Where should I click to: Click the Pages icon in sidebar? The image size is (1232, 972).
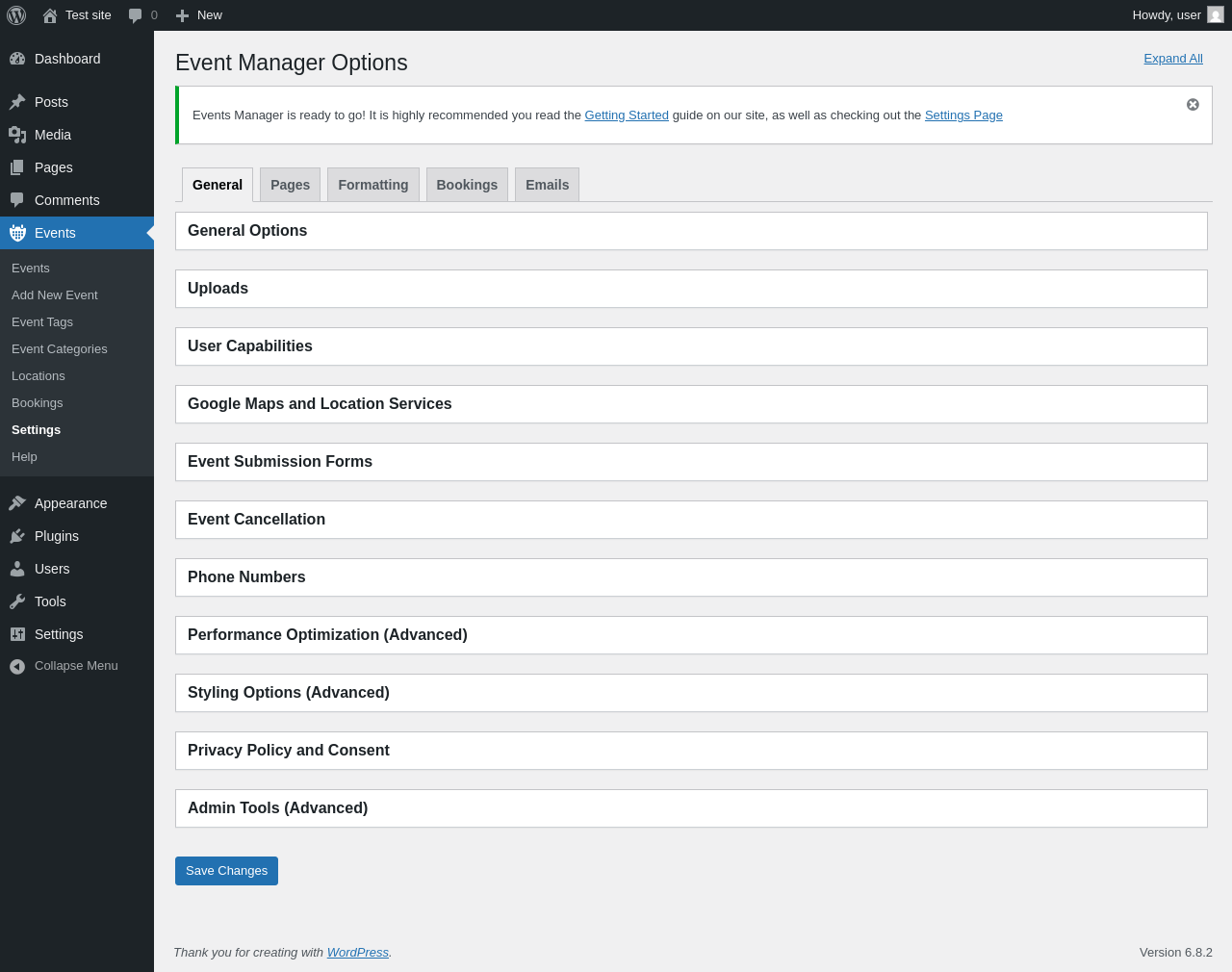17,167
